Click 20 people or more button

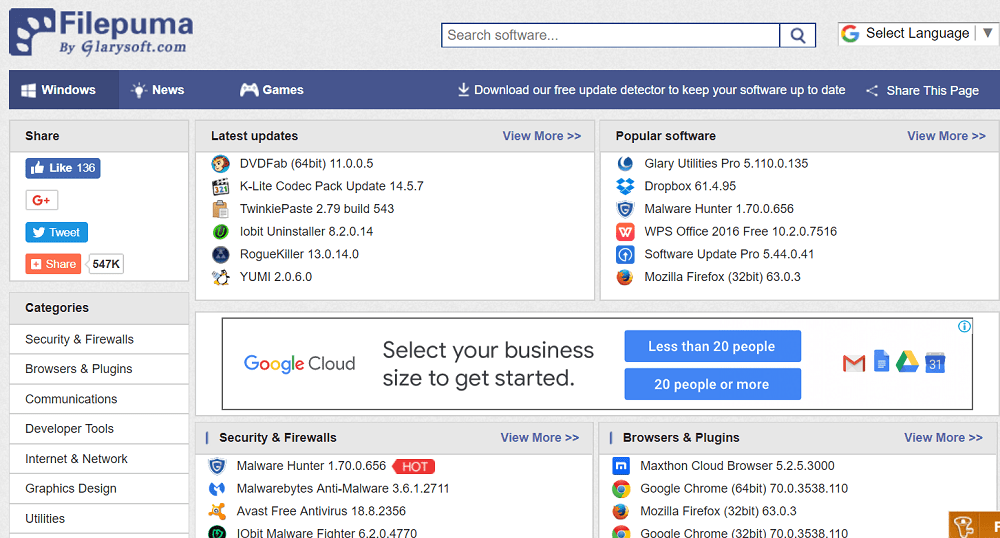click(x=712, y=384)
